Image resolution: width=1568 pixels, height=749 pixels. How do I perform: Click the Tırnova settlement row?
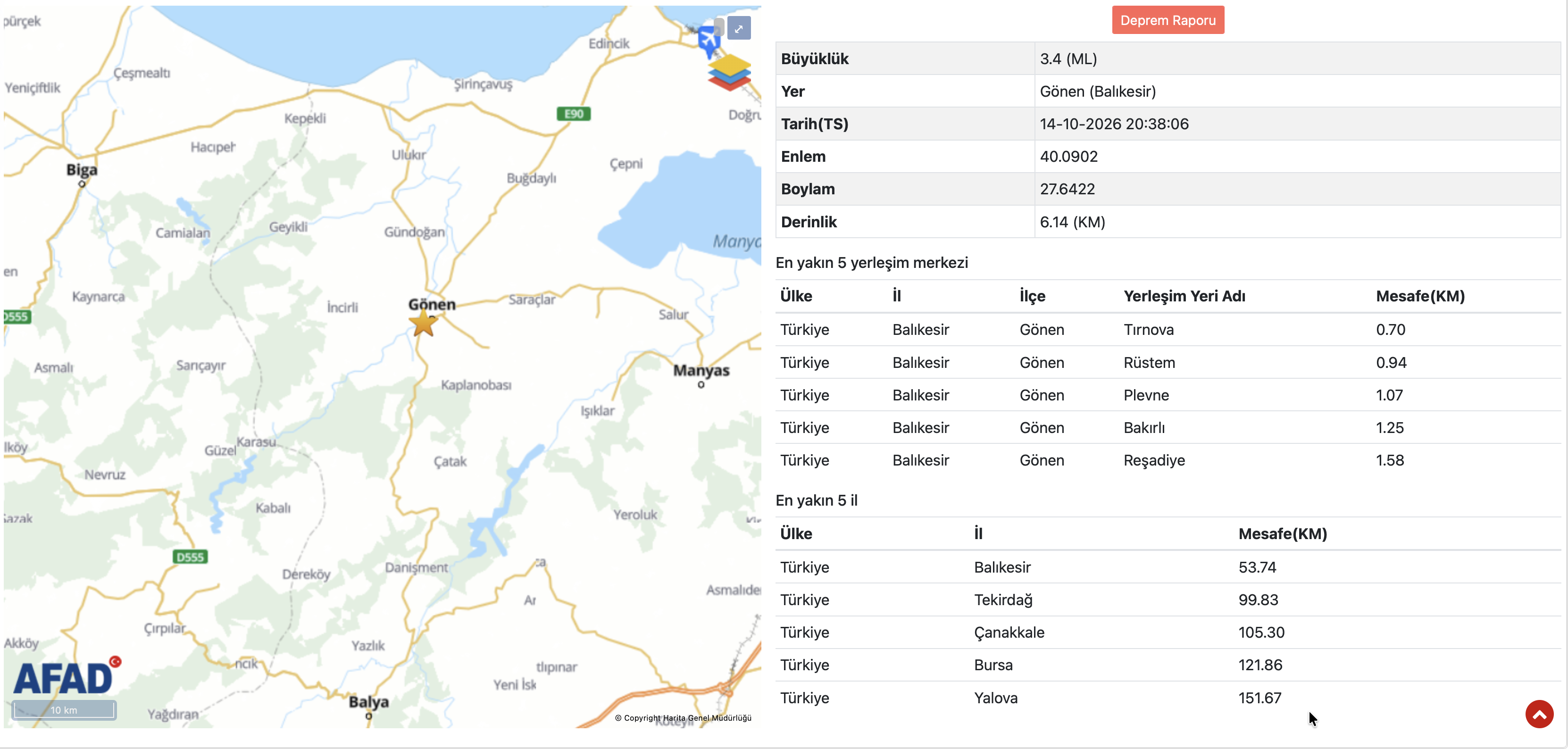tap(1168, 330)
